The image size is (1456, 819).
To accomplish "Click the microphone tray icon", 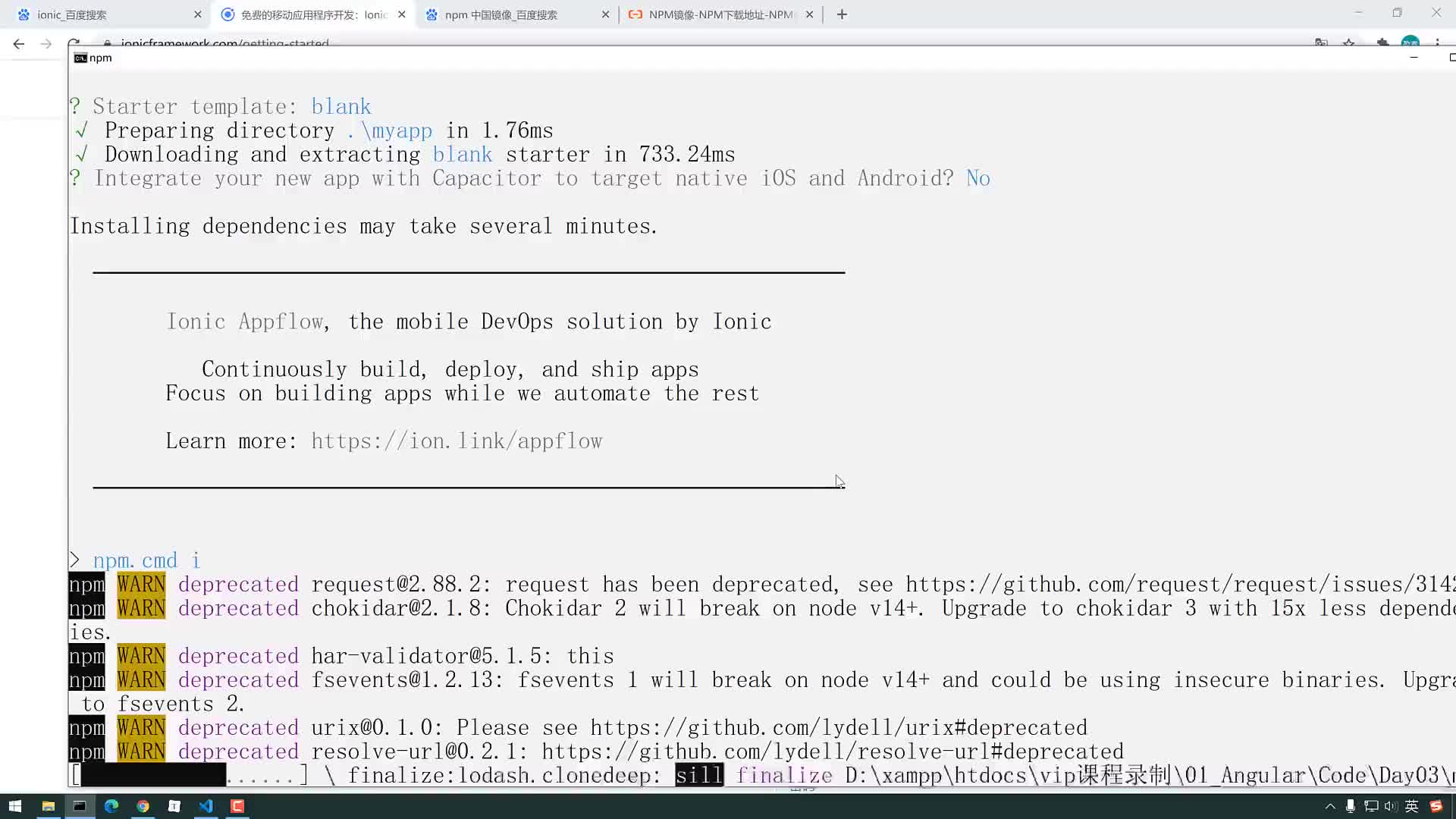I will tap(1351, 806).
